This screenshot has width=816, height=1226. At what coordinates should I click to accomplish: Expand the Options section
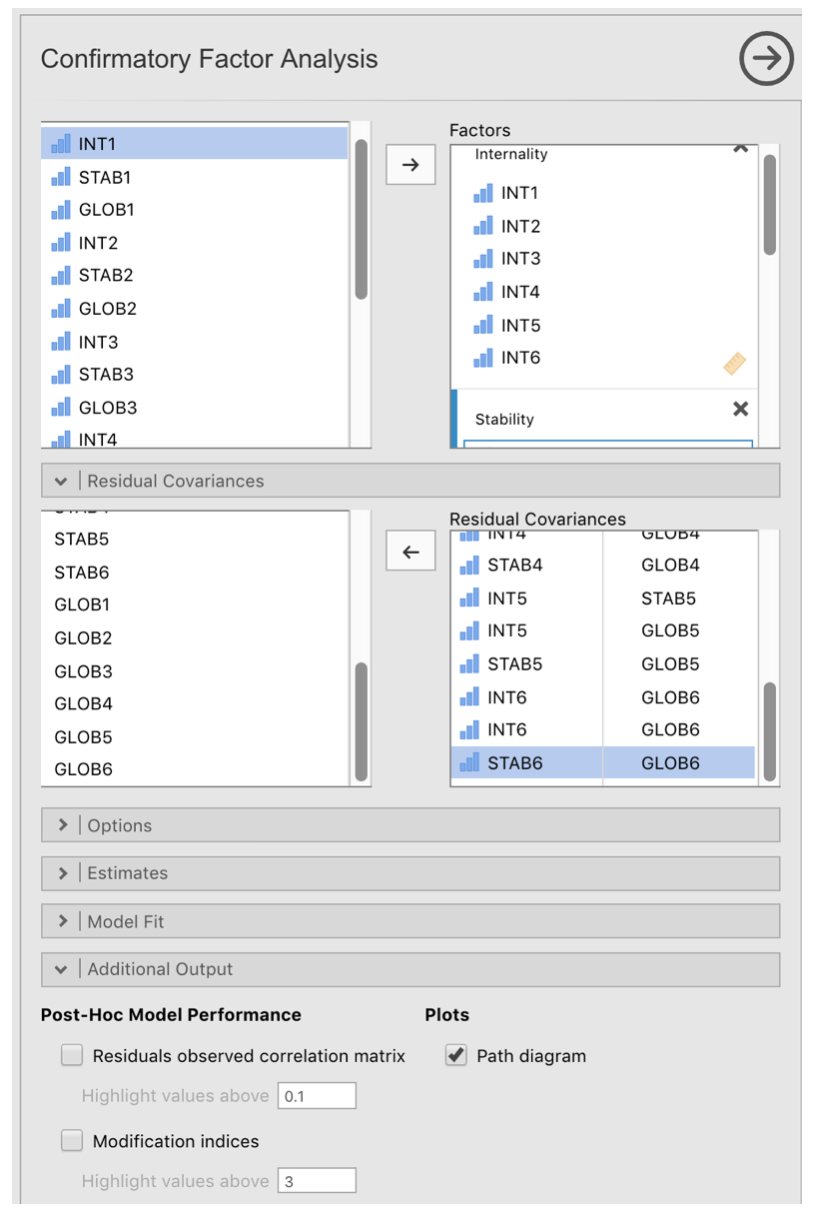(410, 825)
